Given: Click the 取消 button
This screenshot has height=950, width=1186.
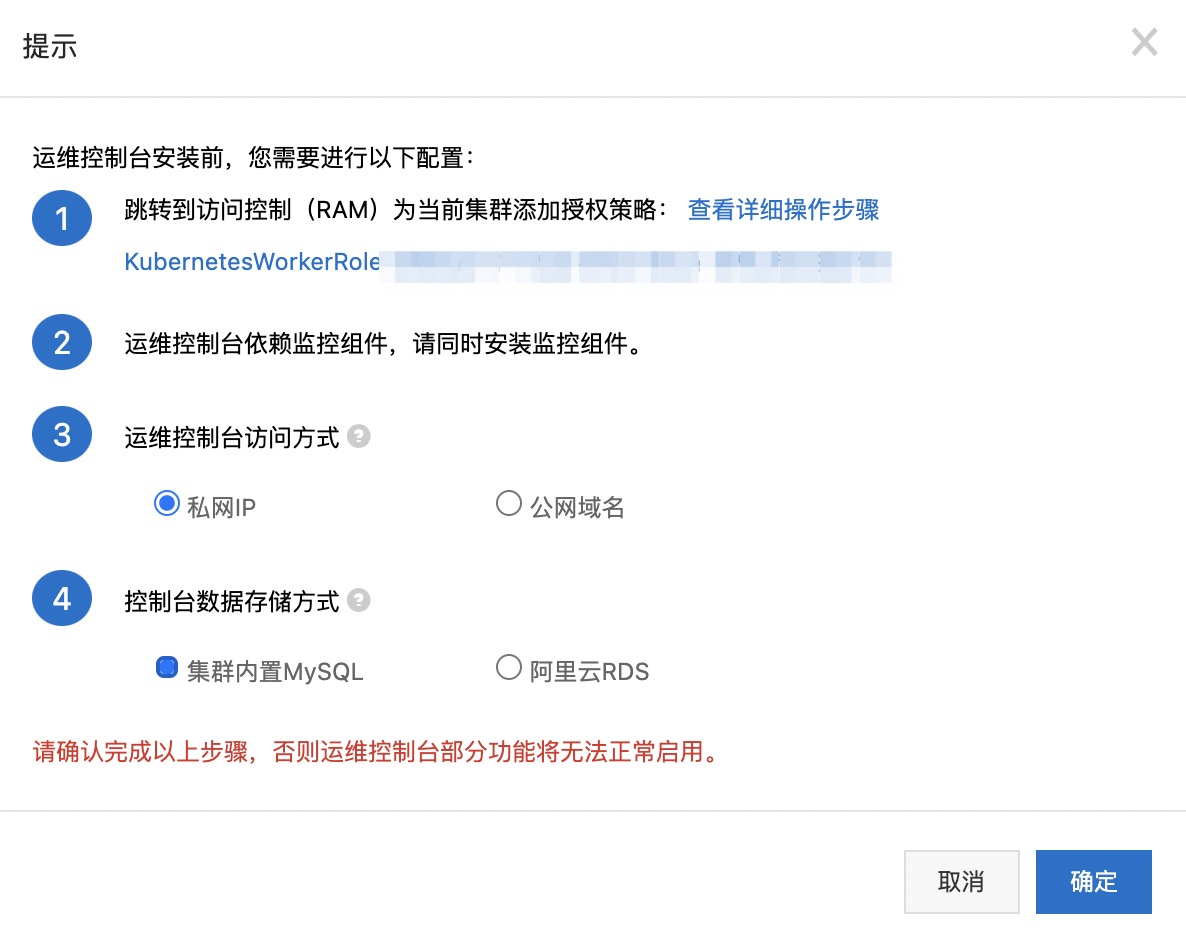Looking at the screenshot, I should coord(961,882).
